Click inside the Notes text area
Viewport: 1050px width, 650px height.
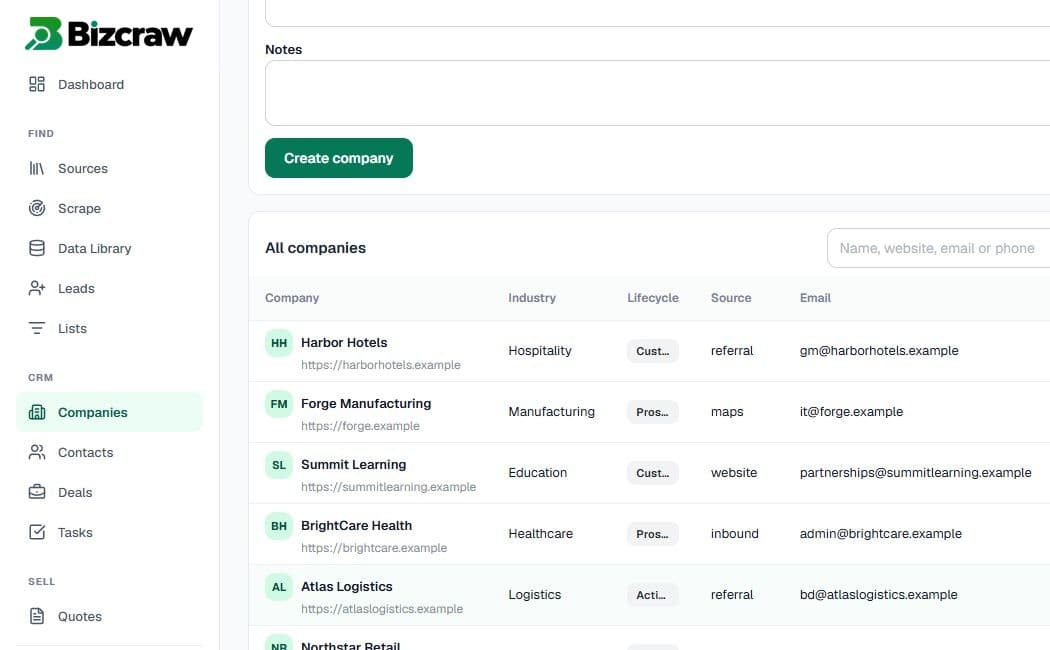coord(658,93)
